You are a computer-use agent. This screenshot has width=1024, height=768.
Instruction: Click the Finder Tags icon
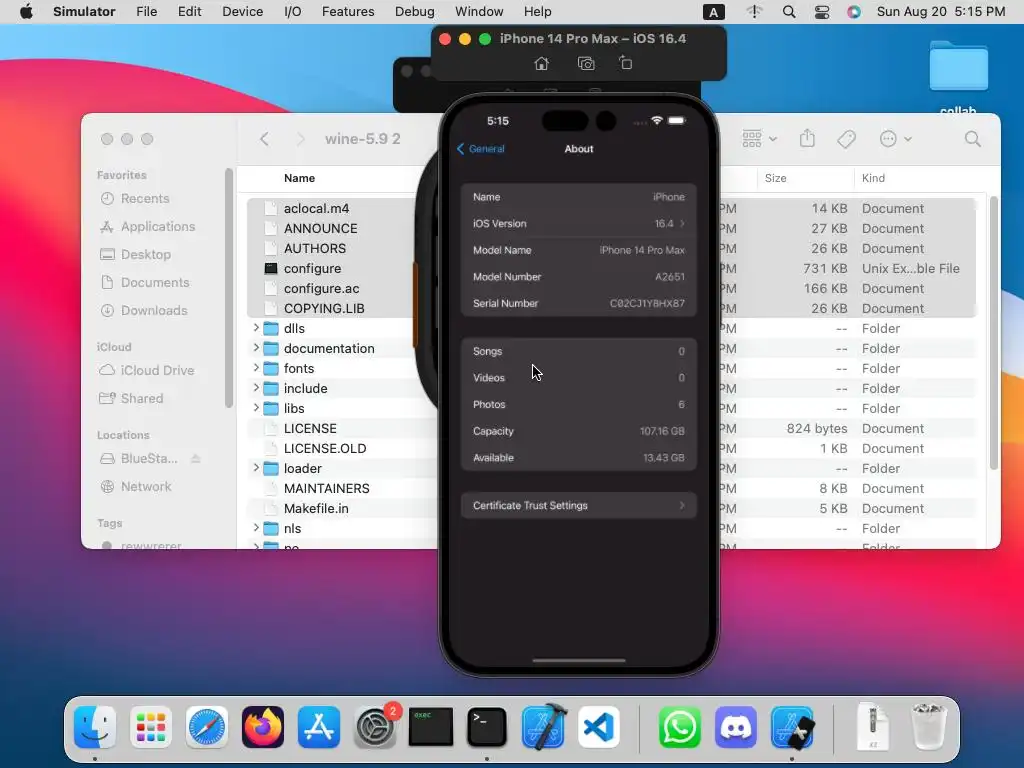point(846,139)
